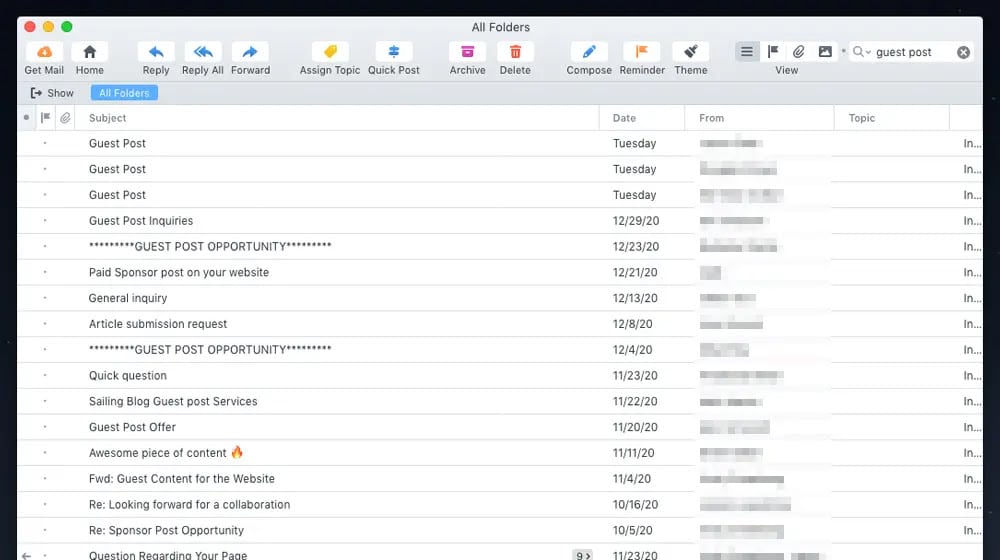Click the 12/8/20 date cell
Screen dimensions: 1000x560
(633, 324)
